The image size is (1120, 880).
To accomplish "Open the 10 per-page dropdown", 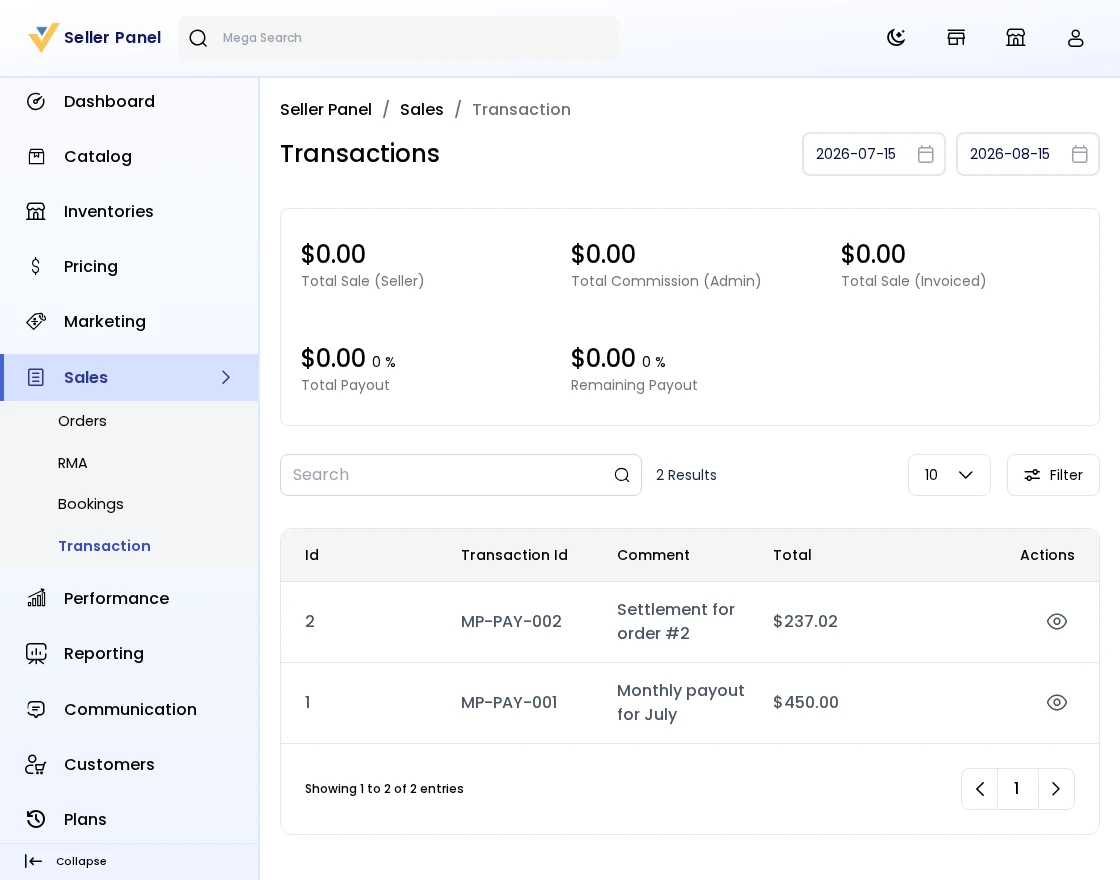I will [x=949, y=475].
